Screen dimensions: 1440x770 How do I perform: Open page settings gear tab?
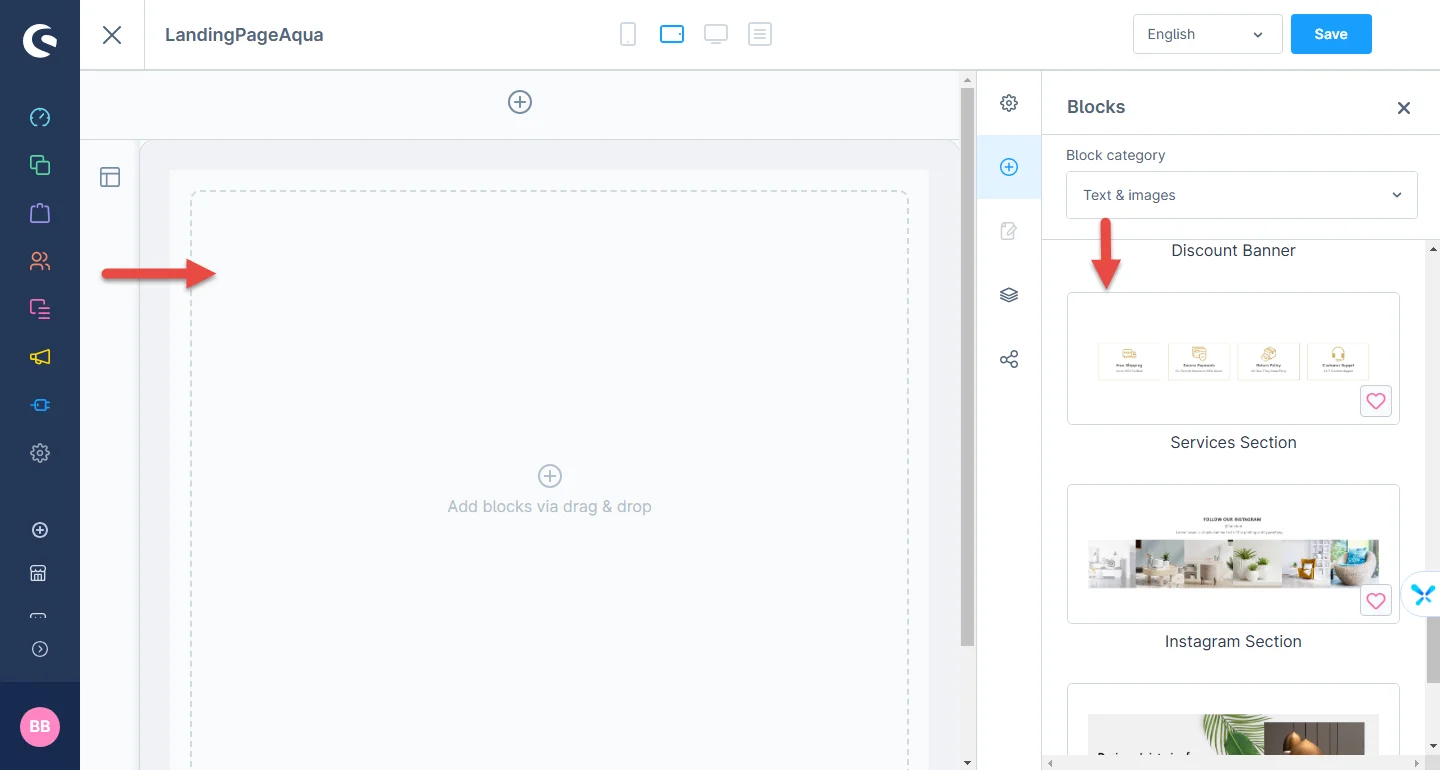tap(1009, 103)
